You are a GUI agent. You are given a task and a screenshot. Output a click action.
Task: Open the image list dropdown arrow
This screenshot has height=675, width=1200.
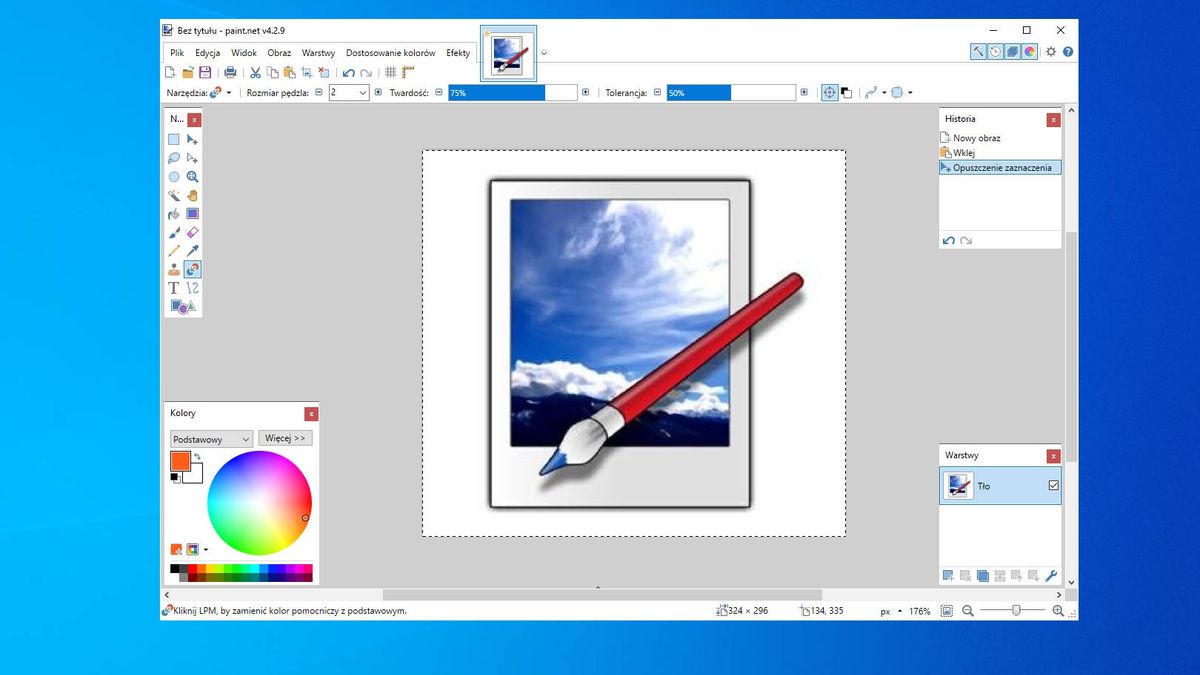(544, 52)
